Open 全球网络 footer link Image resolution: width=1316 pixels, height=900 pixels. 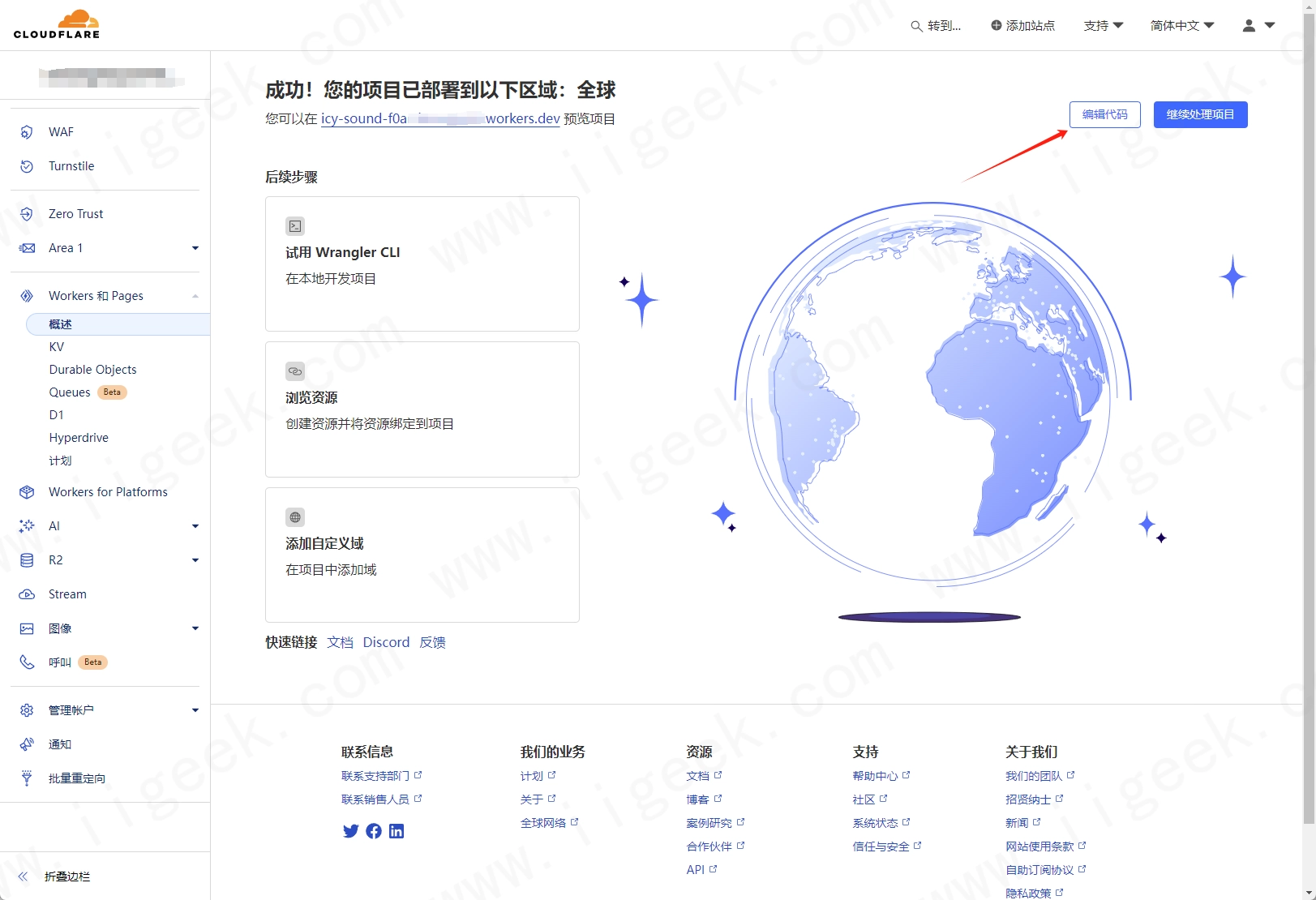click(x=549, y=823)
